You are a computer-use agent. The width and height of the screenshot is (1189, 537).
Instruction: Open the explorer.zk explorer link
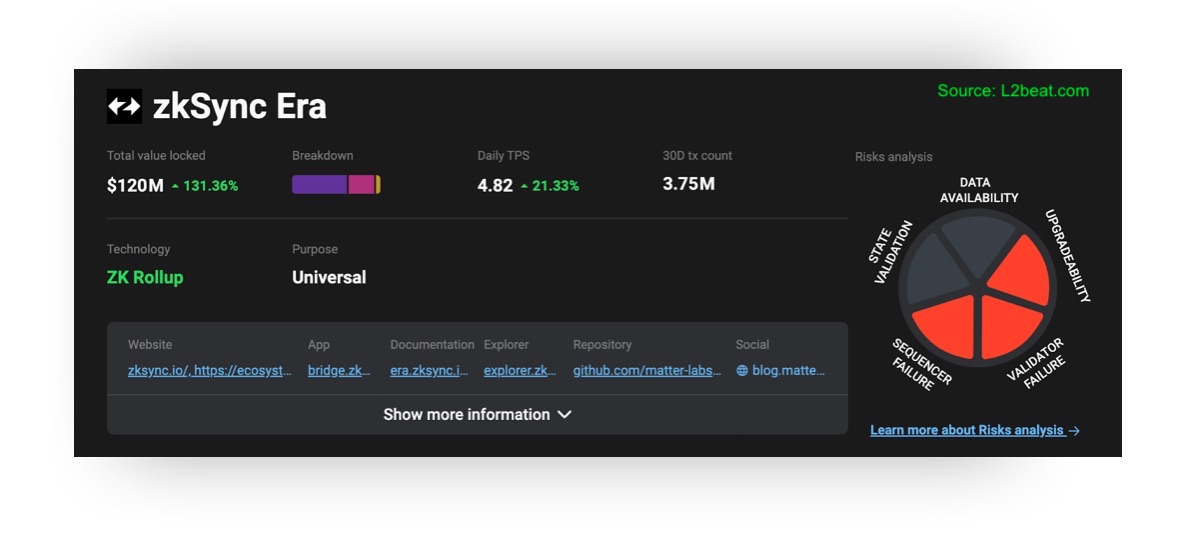click(x=519, y=371)
